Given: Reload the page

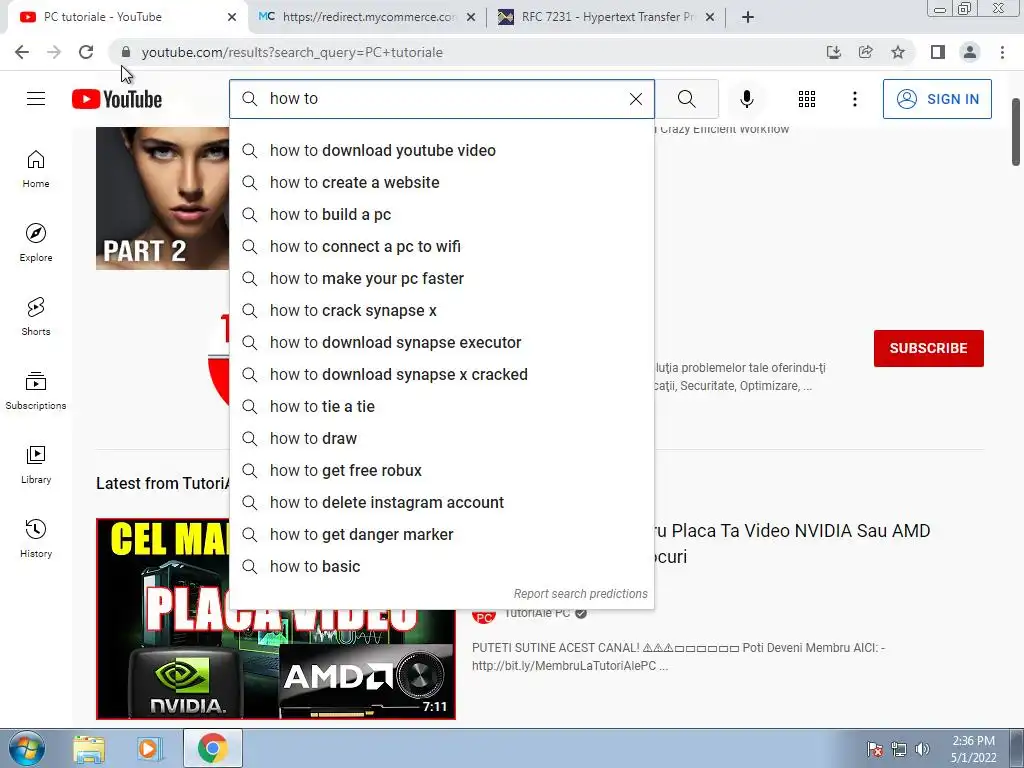Looking at the screenshot, I should 86,52.
